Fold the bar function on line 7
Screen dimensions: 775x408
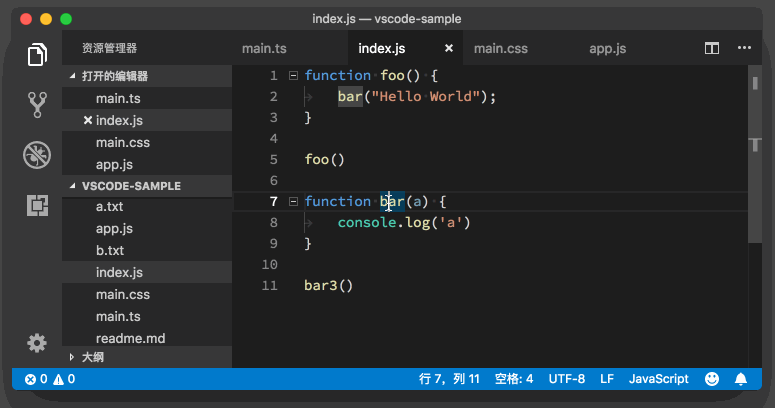[292, 202]
